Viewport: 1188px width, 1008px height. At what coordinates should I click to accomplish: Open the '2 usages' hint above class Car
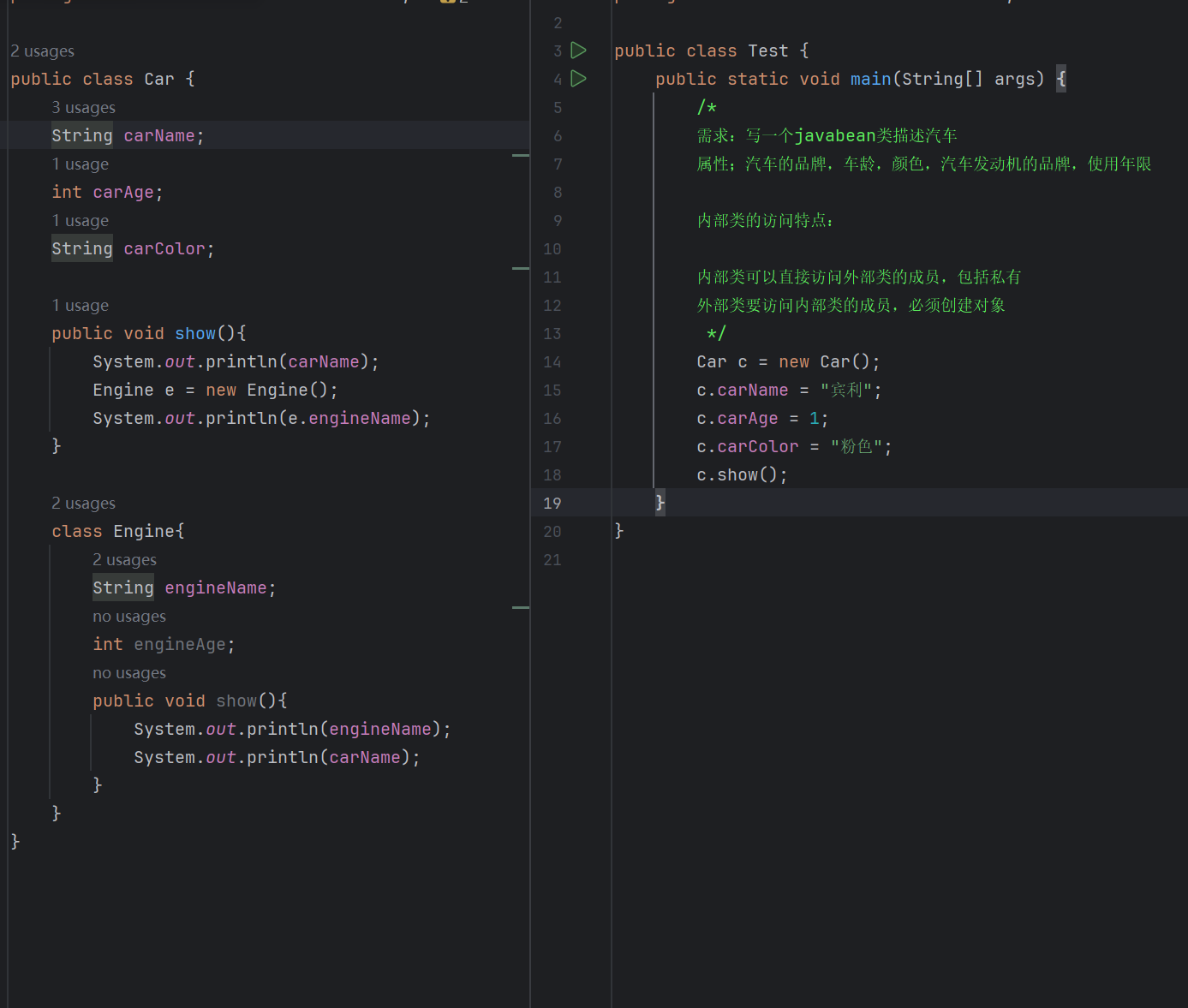click(x=42, y=51)
